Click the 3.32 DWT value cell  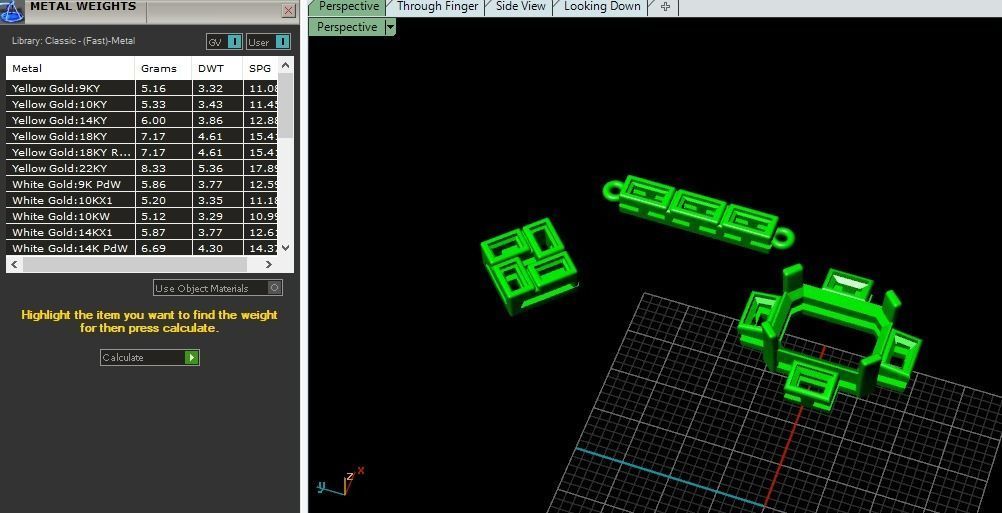pyautogui.click(x=218, y=88)
